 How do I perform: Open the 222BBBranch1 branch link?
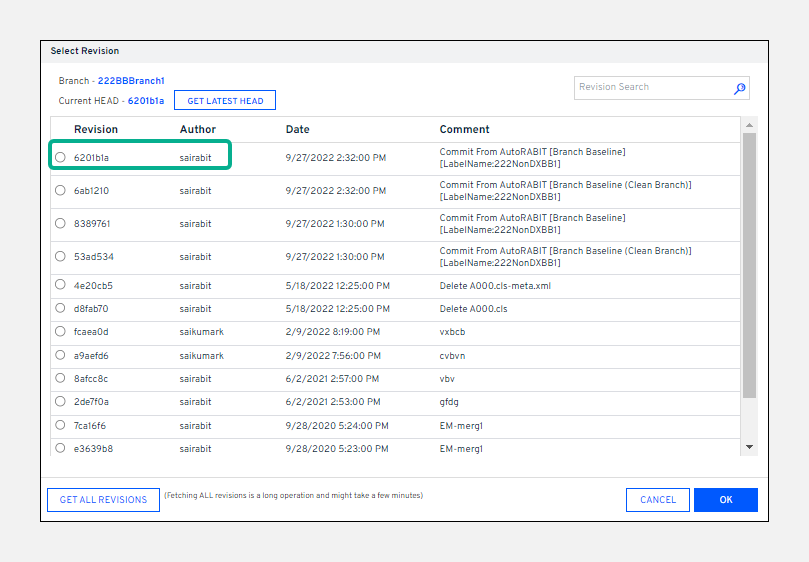point(131,81)
